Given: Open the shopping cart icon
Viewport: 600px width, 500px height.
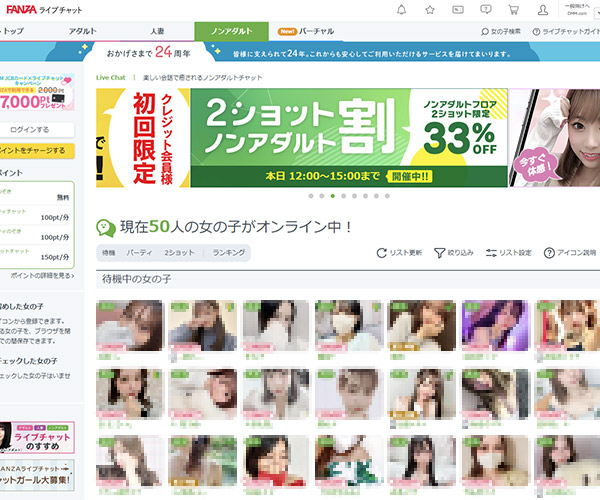Looking at the screenshot, I should pos(514,10).
